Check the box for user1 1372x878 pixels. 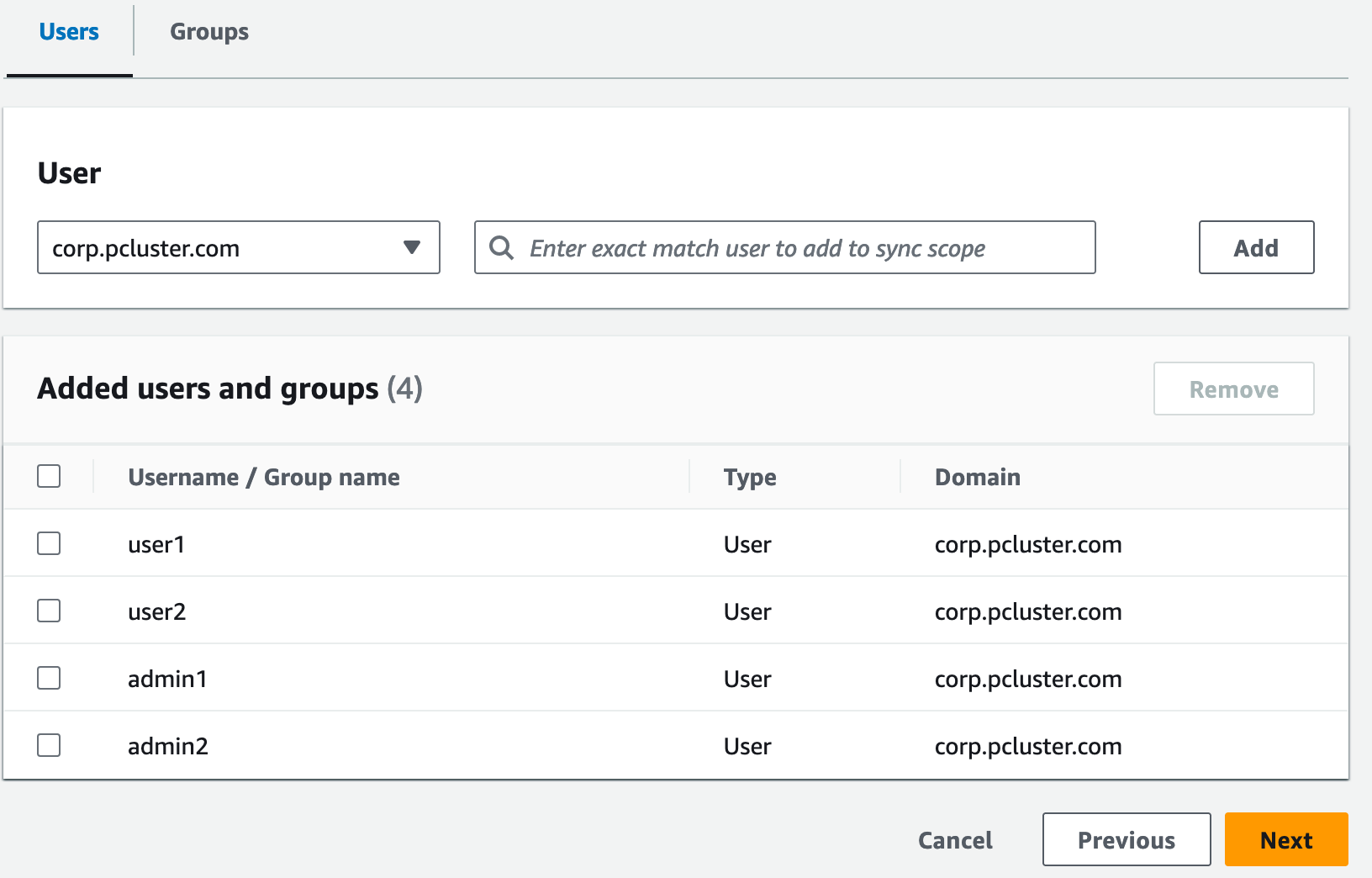click(49, 543)
